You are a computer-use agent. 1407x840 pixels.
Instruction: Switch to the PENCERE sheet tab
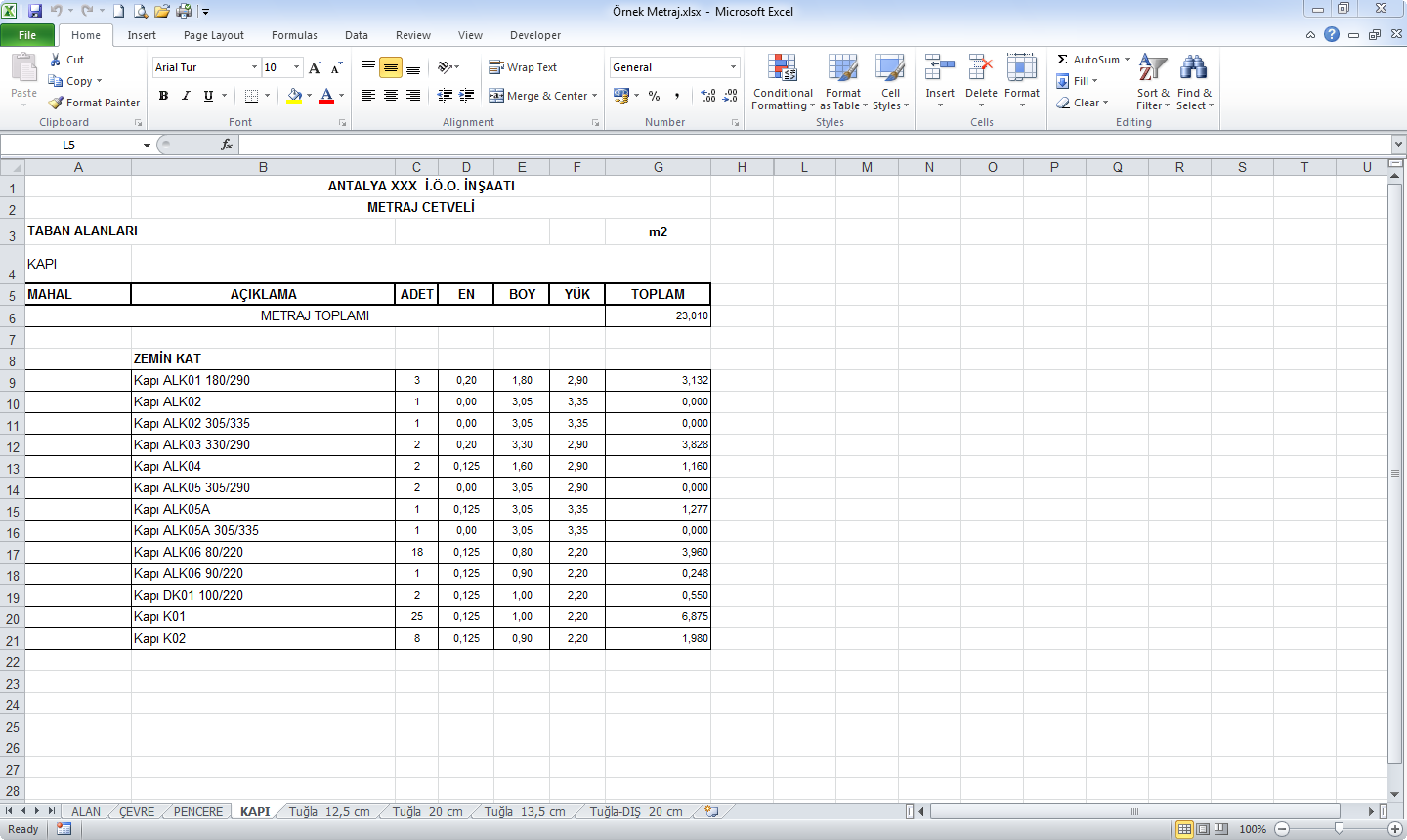coord(197,811)
